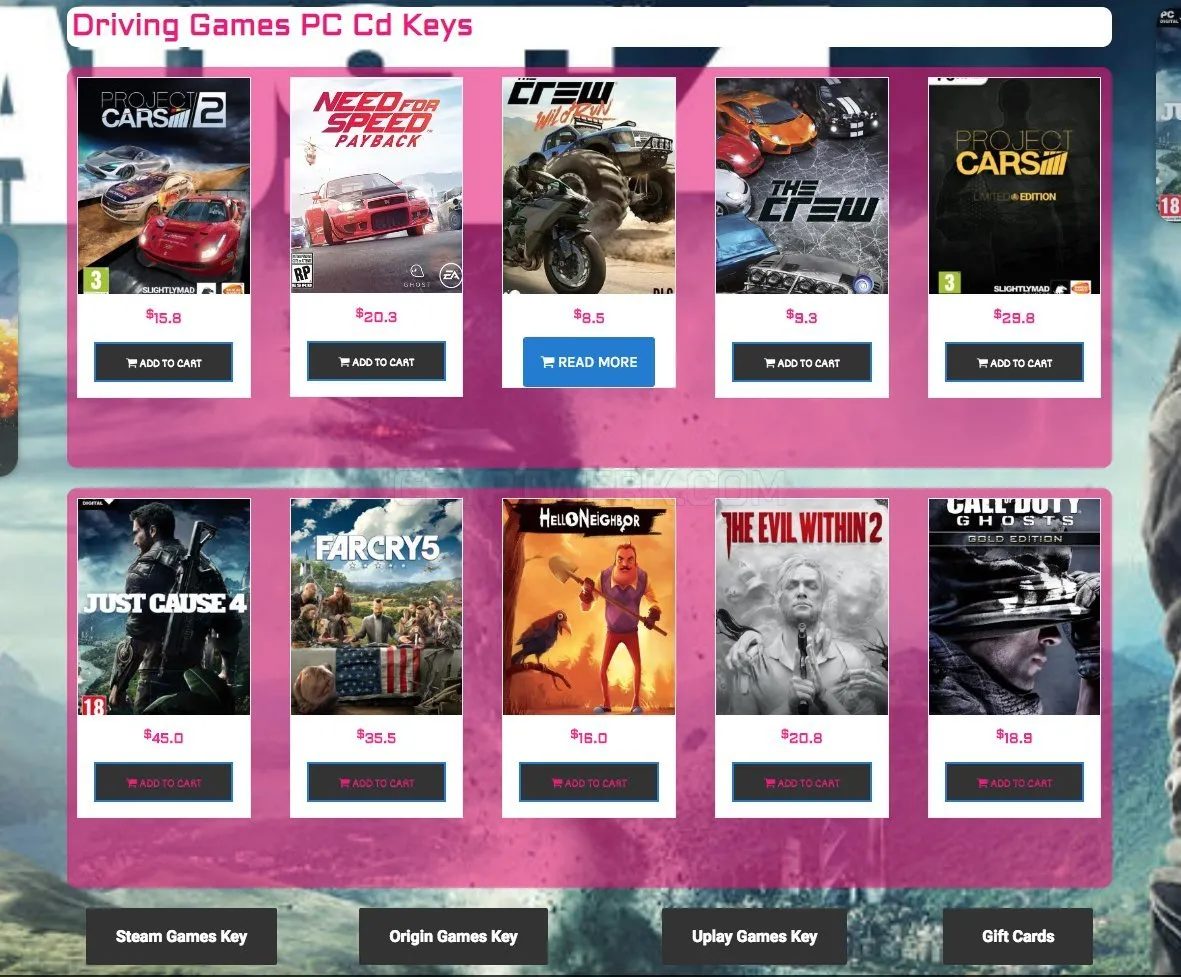Open Just Cause 4 cover image
This screenshot has height=977, width=1181.
pos(164,606)
